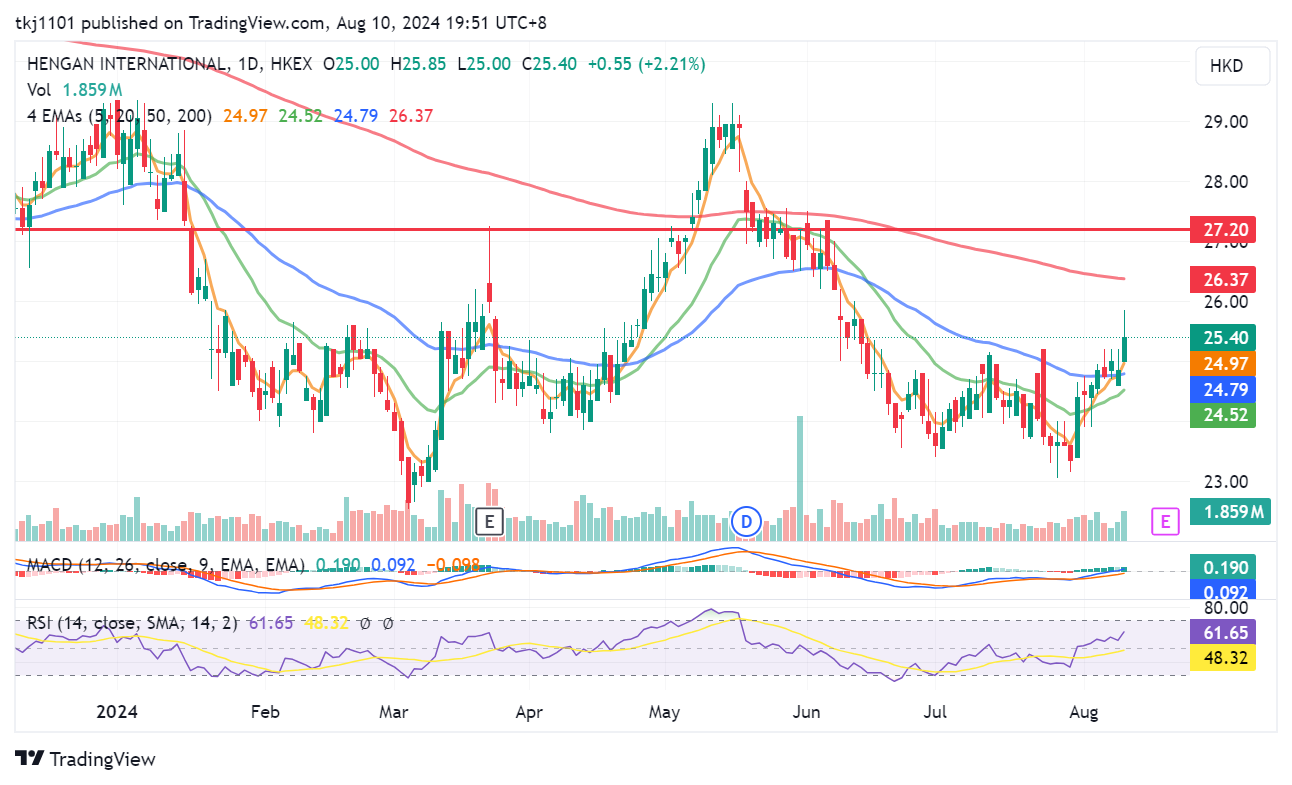Screen dimensions: 1292x785
Task: Click the 80.00 RSI scale label
Action: tap(1226, 608)
